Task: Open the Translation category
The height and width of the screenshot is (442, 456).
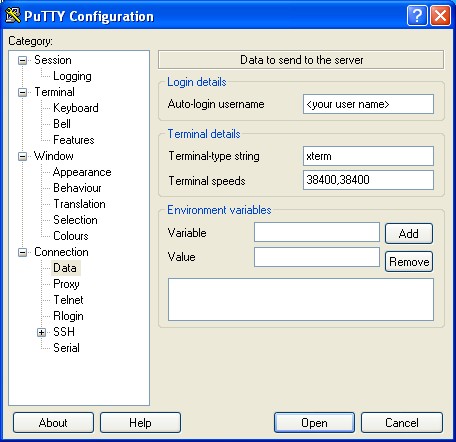Action: [79, 204]
